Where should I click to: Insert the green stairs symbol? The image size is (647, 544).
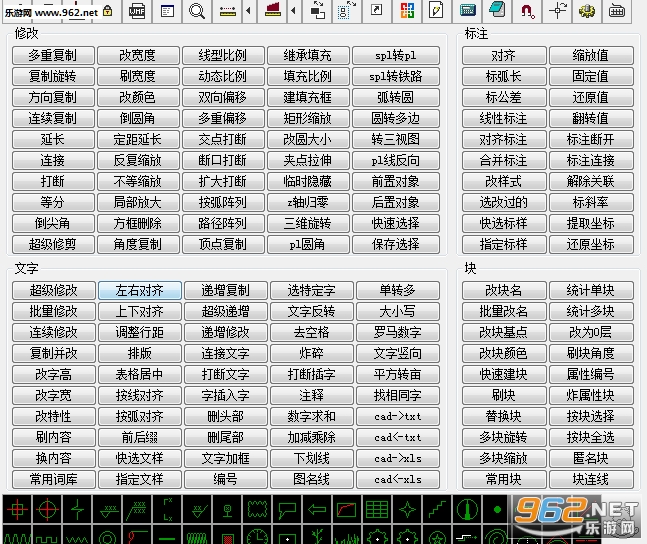437,510
